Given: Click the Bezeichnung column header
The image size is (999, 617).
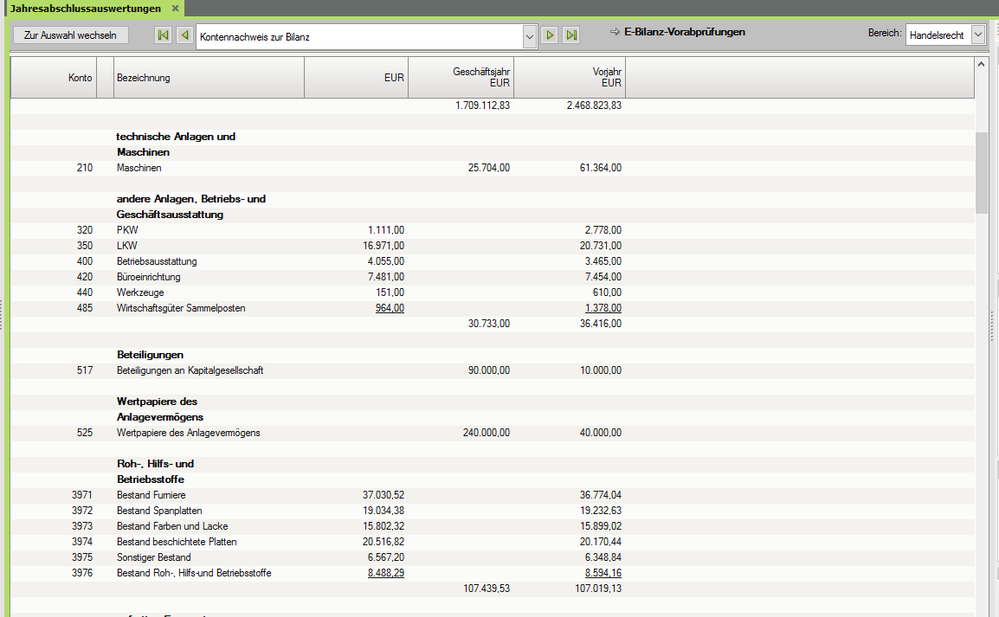Looking at the screenshot, I should [x=209, y=78].
